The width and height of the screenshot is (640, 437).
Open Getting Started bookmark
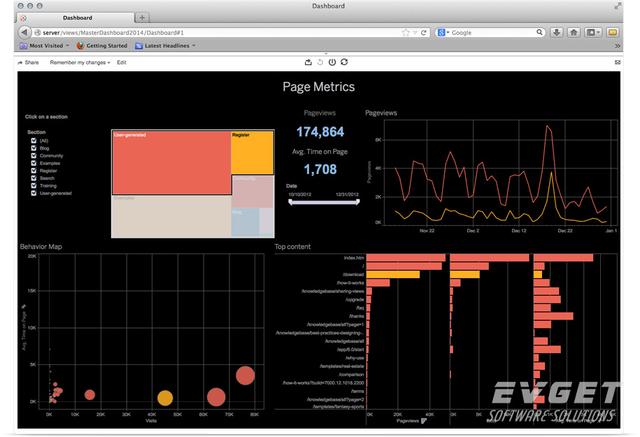coord(102,46)
